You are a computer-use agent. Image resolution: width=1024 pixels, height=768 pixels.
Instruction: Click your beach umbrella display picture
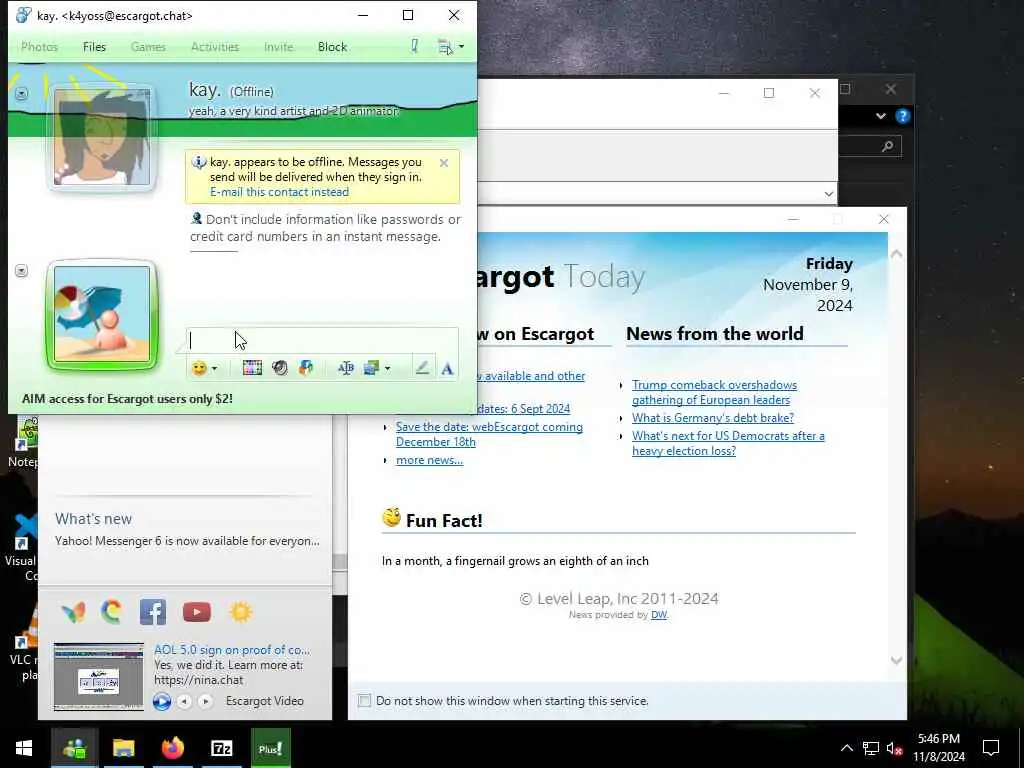pos(102,314)
